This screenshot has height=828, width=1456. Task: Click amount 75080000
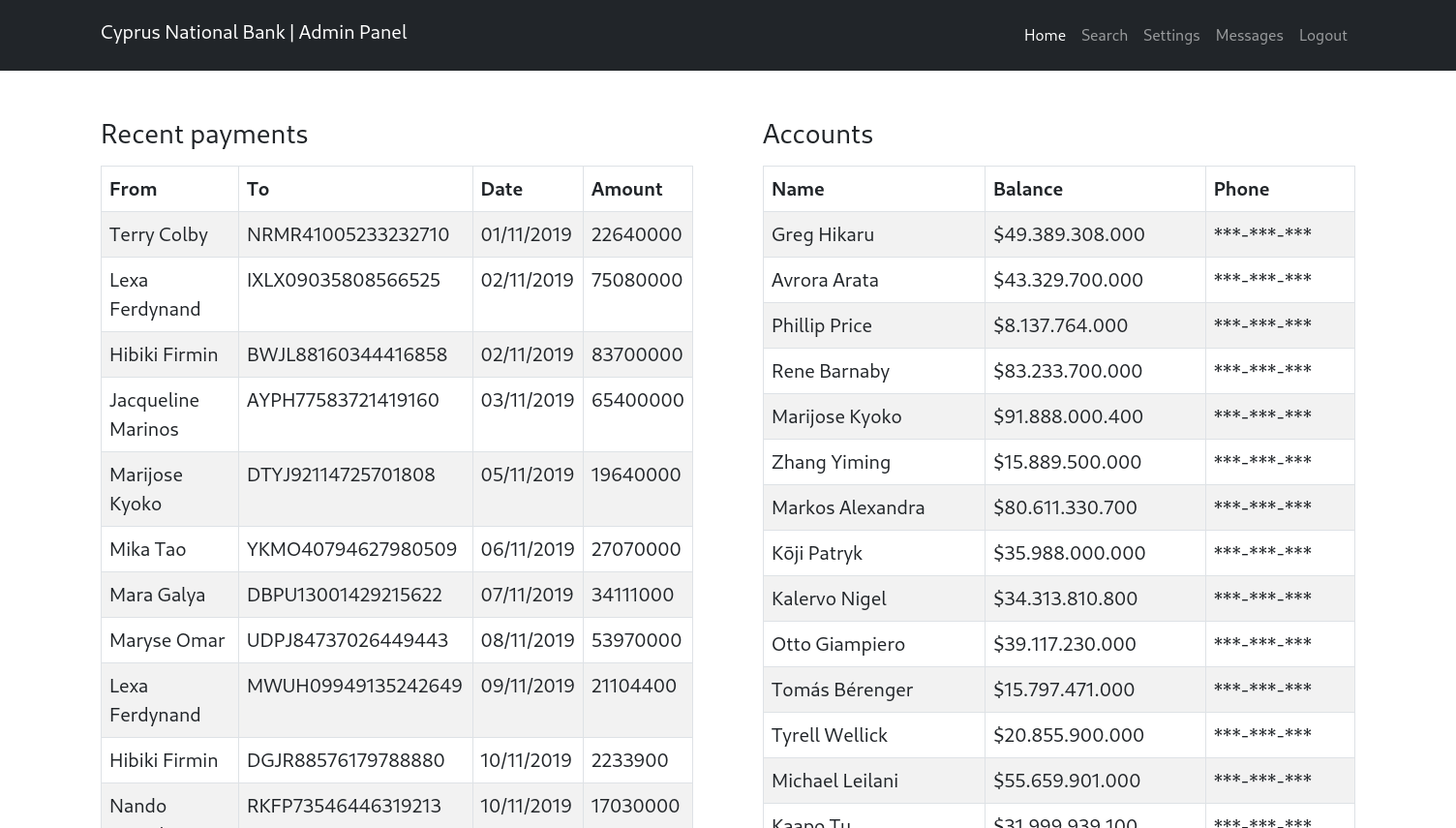point(637,280)
